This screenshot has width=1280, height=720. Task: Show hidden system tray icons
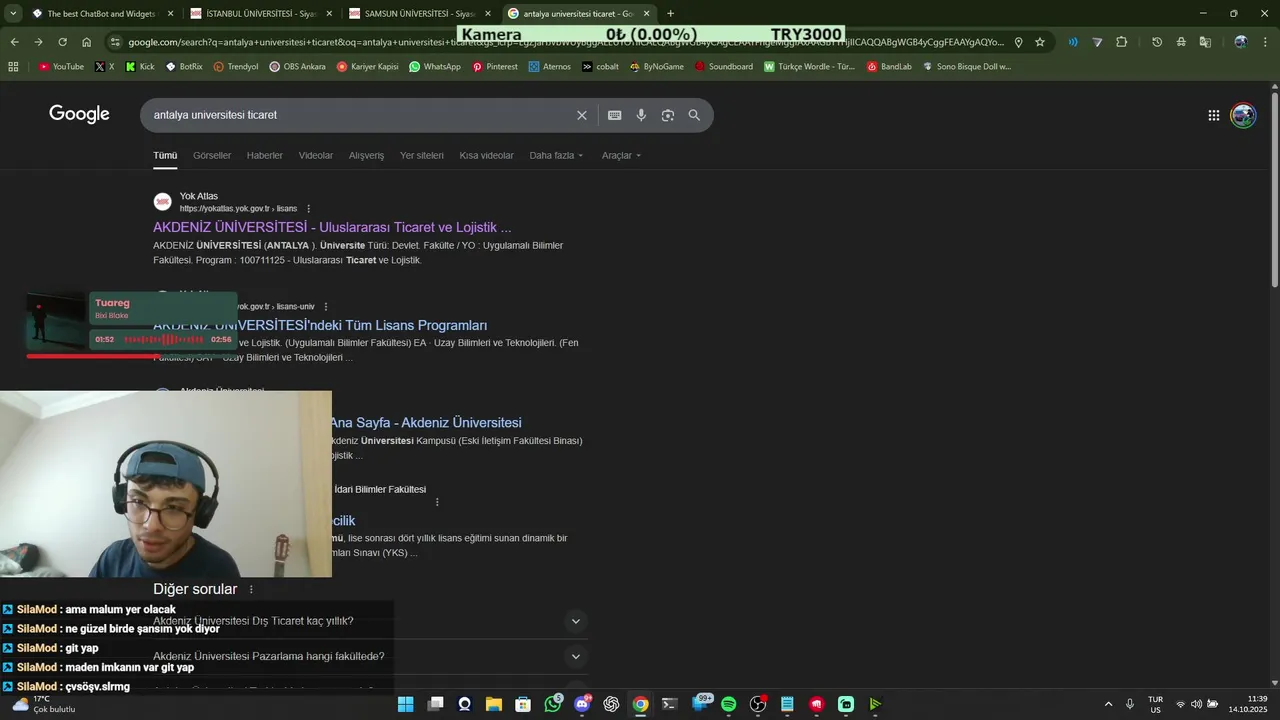(x=1108, y=704)
